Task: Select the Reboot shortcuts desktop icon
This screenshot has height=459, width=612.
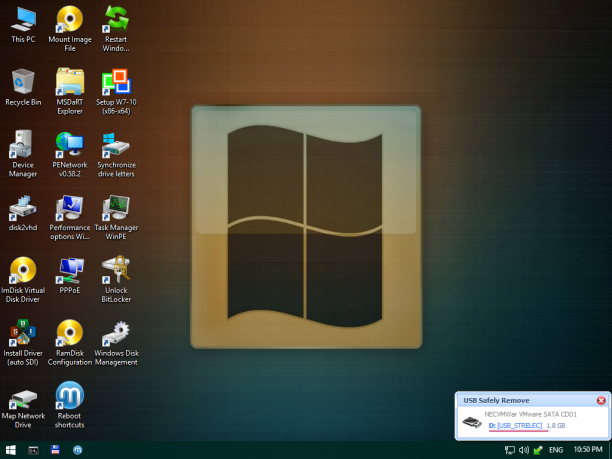Action: (70, 404)
